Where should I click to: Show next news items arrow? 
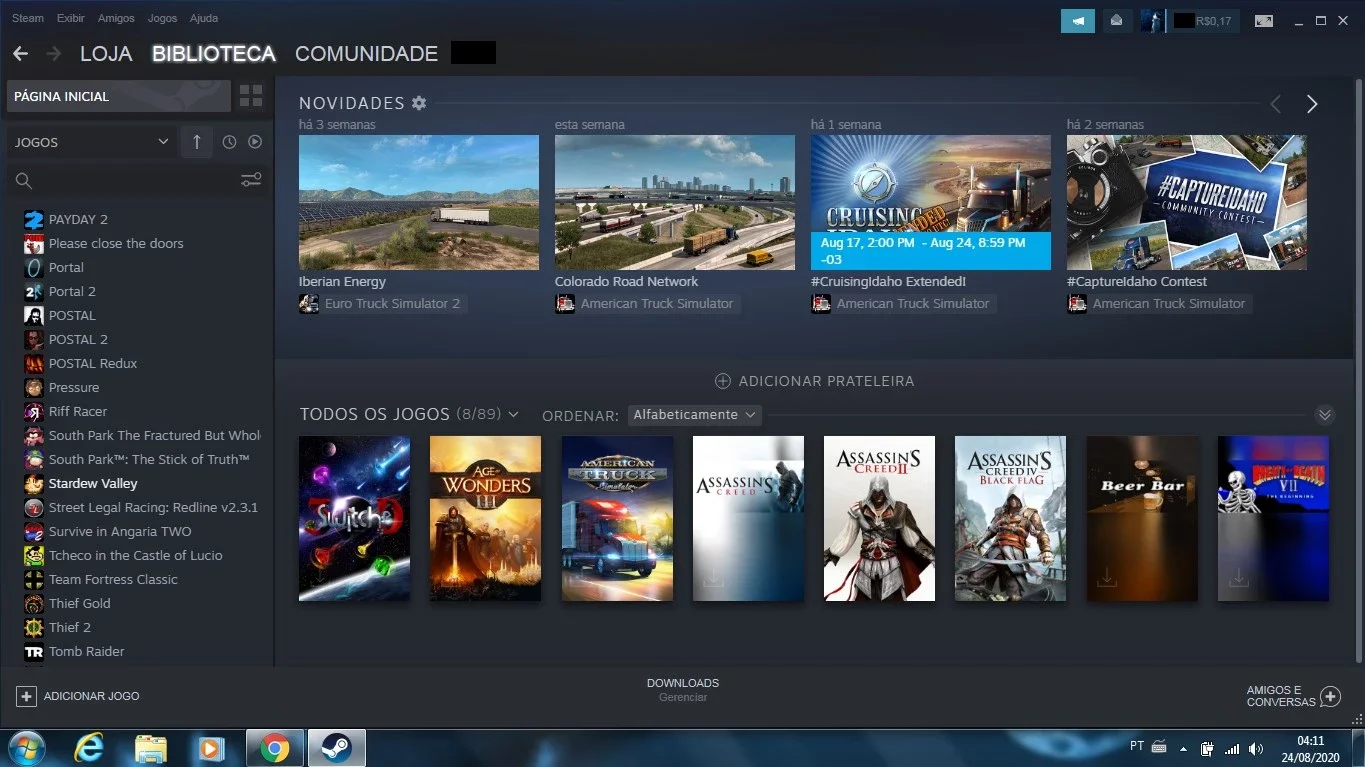[x=1312, y=104]
